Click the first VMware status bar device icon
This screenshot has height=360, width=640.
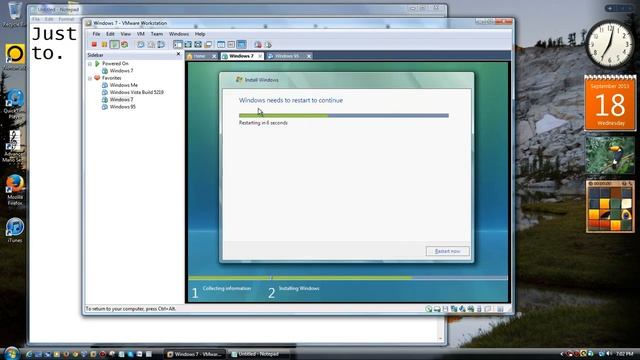(428, 309)
